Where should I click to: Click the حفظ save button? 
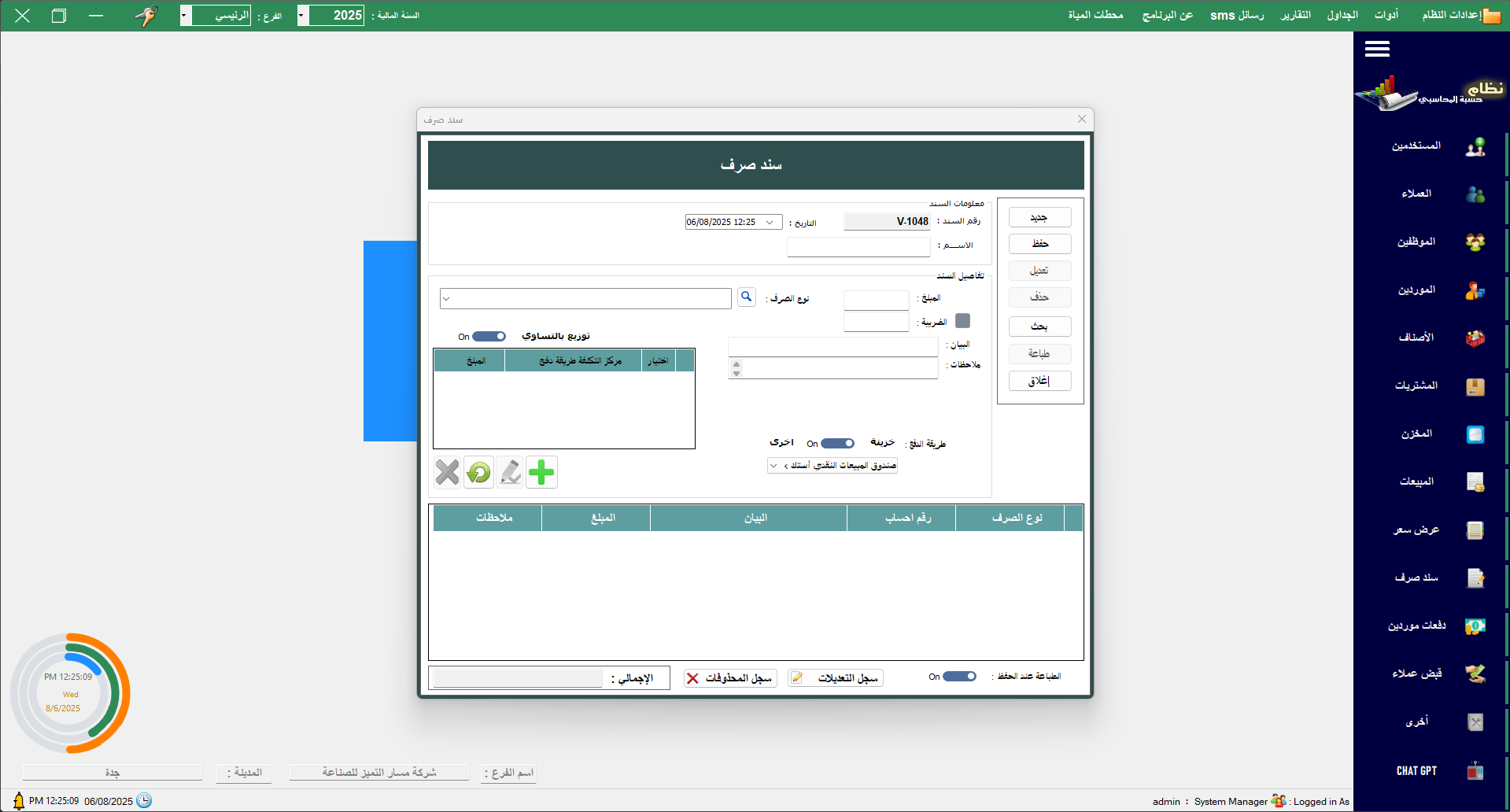1039,244
